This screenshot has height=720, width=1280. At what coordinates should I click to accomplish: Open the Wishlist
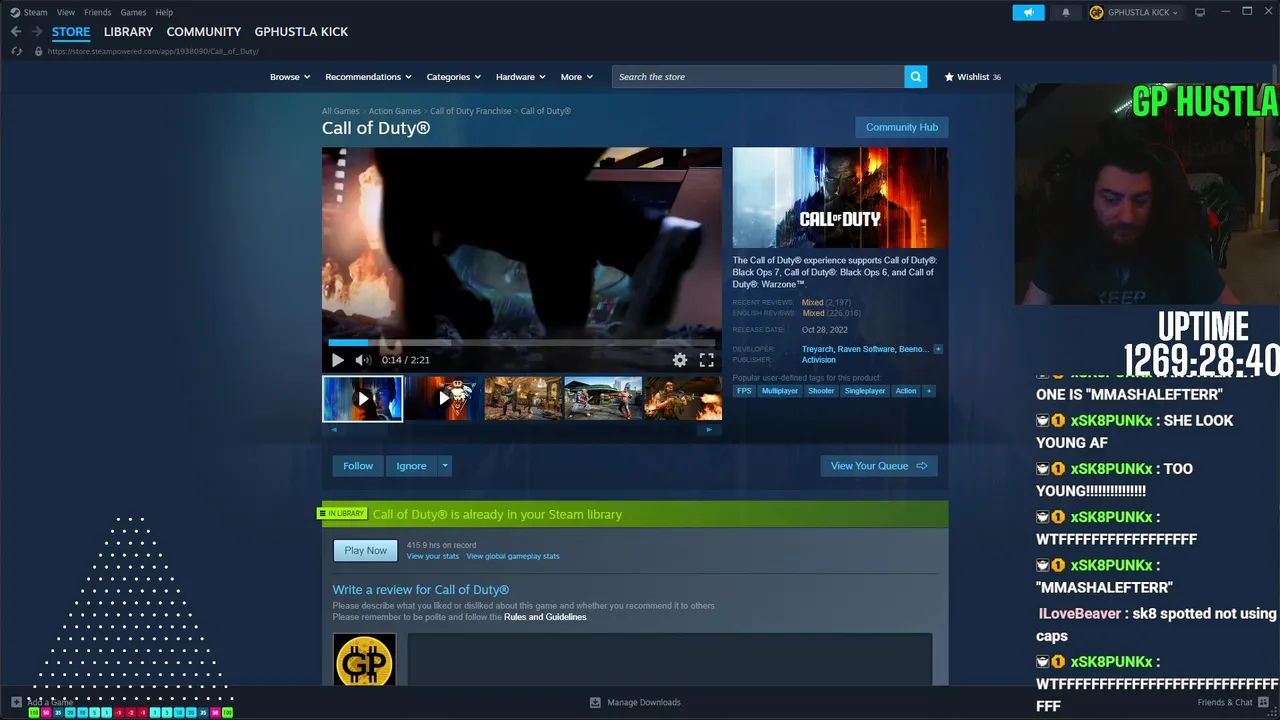(x=972, y=77)
